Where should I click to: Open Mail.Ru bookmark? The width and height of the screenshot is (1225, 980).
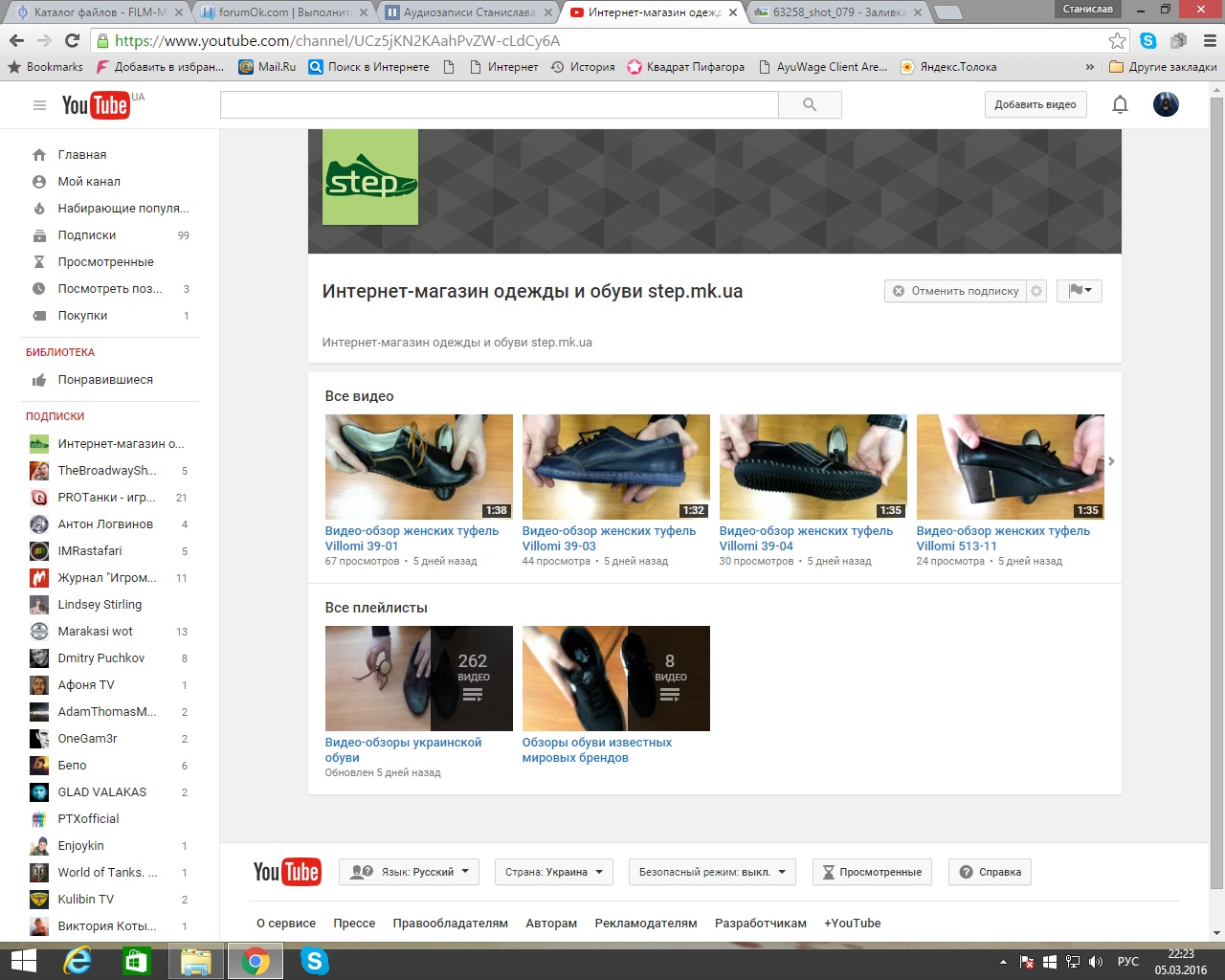267,67
